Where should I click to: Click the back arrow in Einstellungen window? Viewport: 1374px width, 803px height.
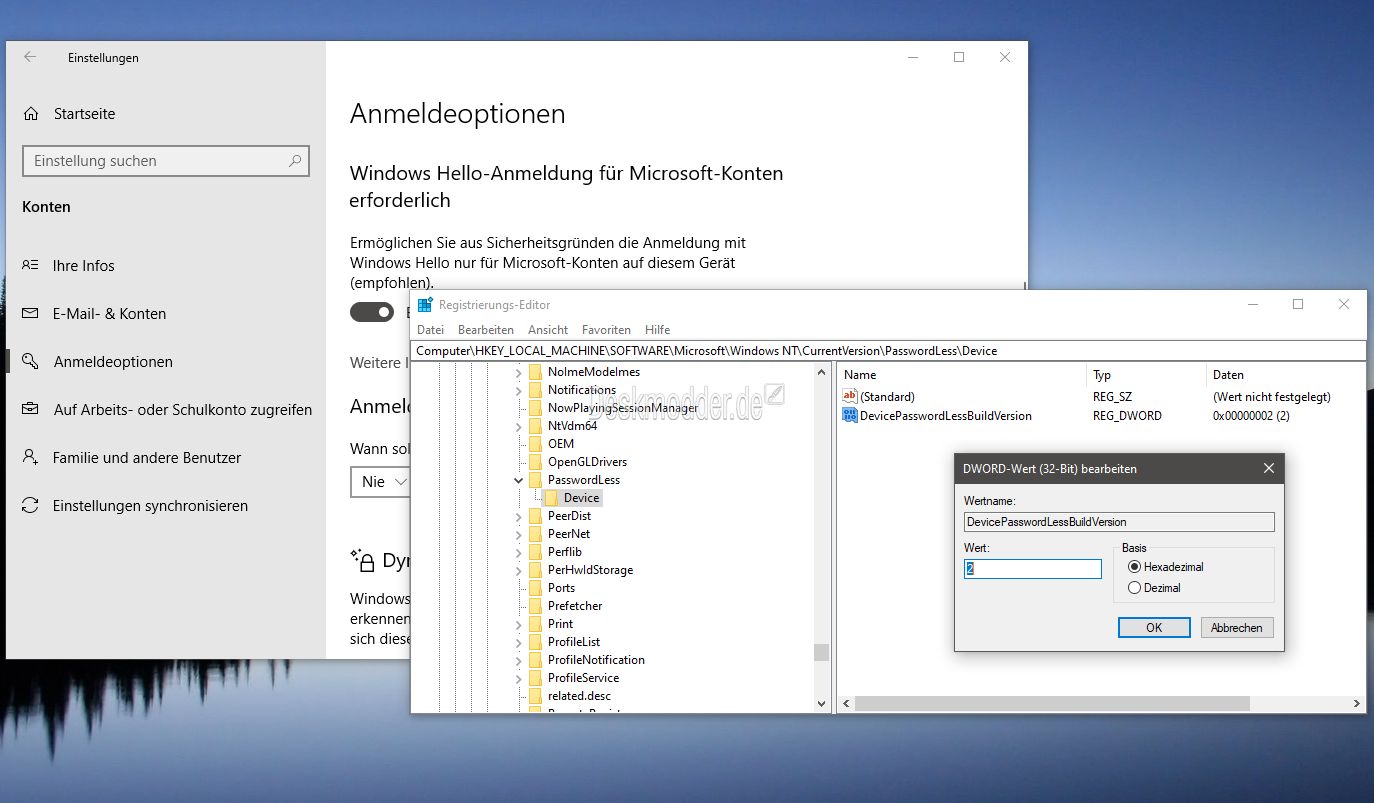pyautogui.click(x=30, y=57)
